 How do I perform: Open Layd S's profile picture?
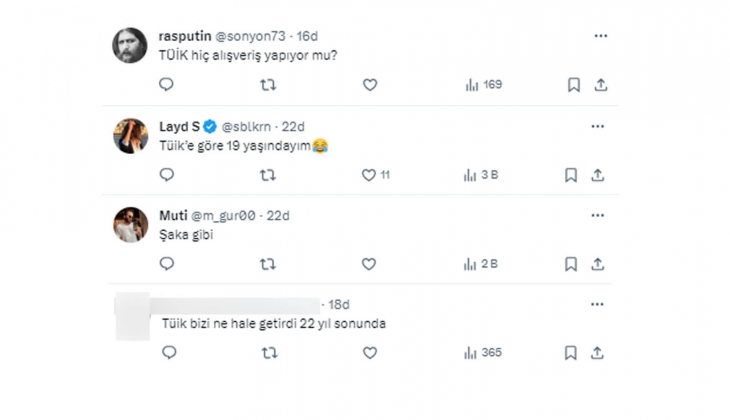pos(130,135)
